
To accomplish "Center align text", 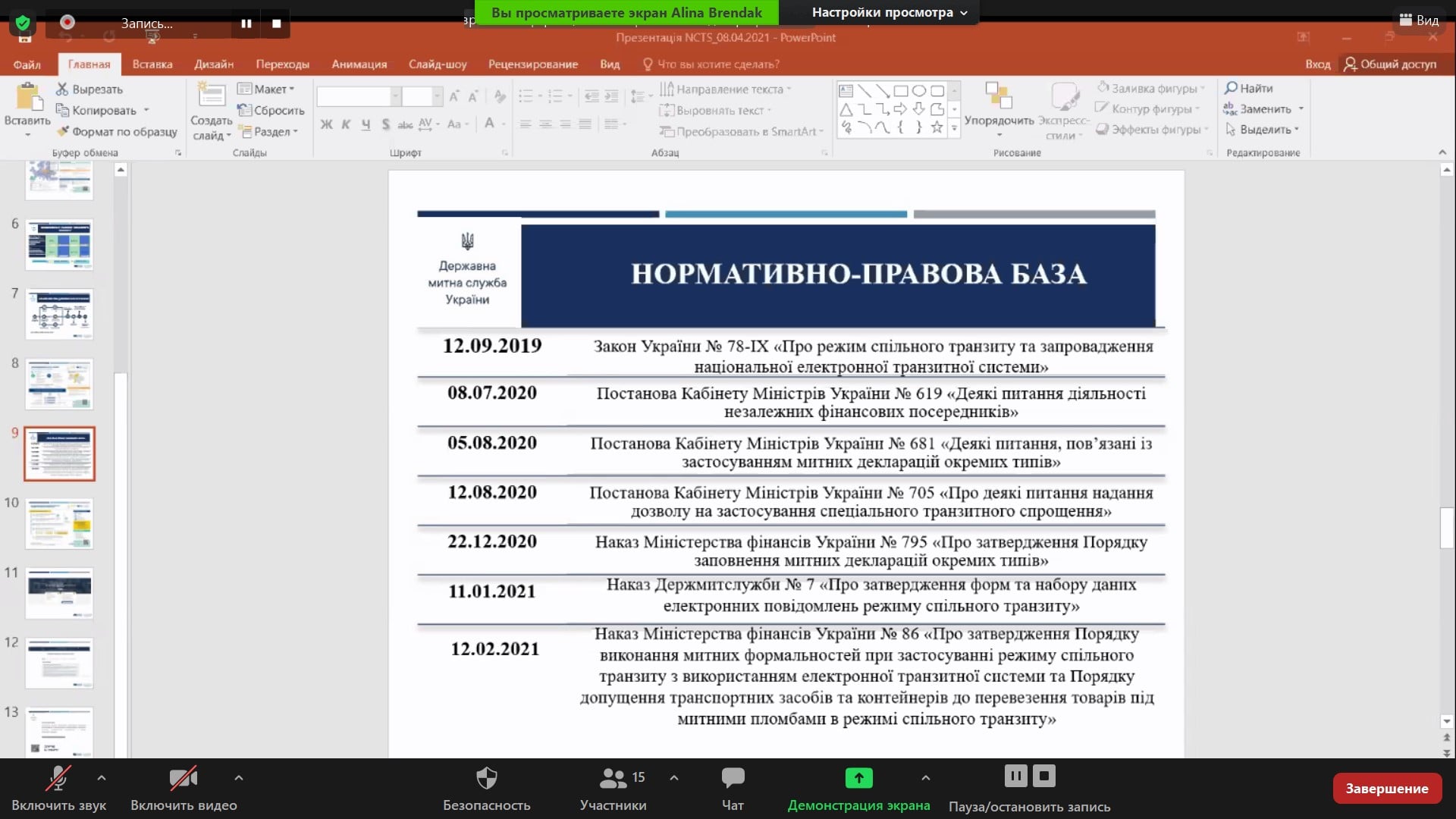I will click(545, 124).
